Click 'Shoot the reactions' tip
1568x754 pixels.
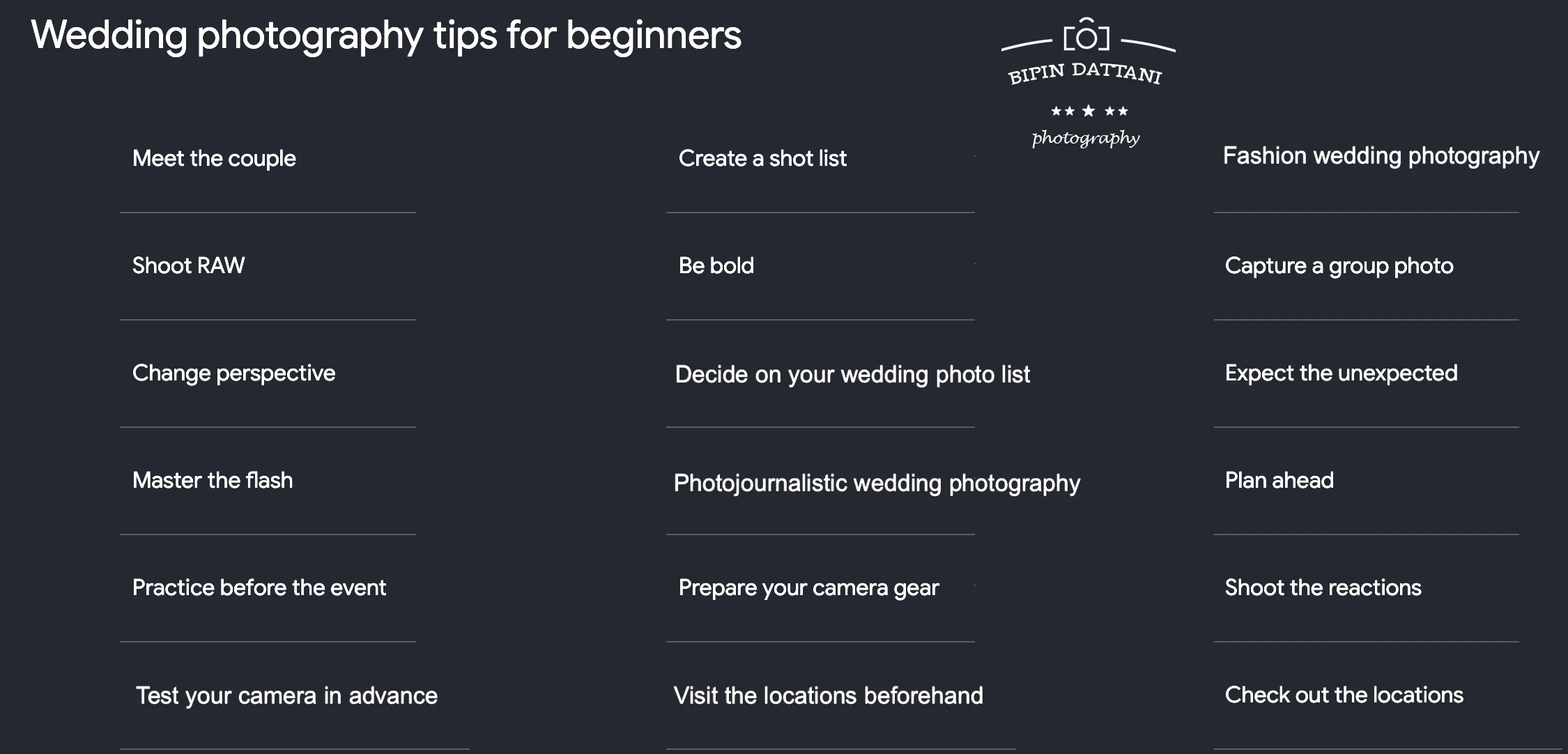(1323, 587)
